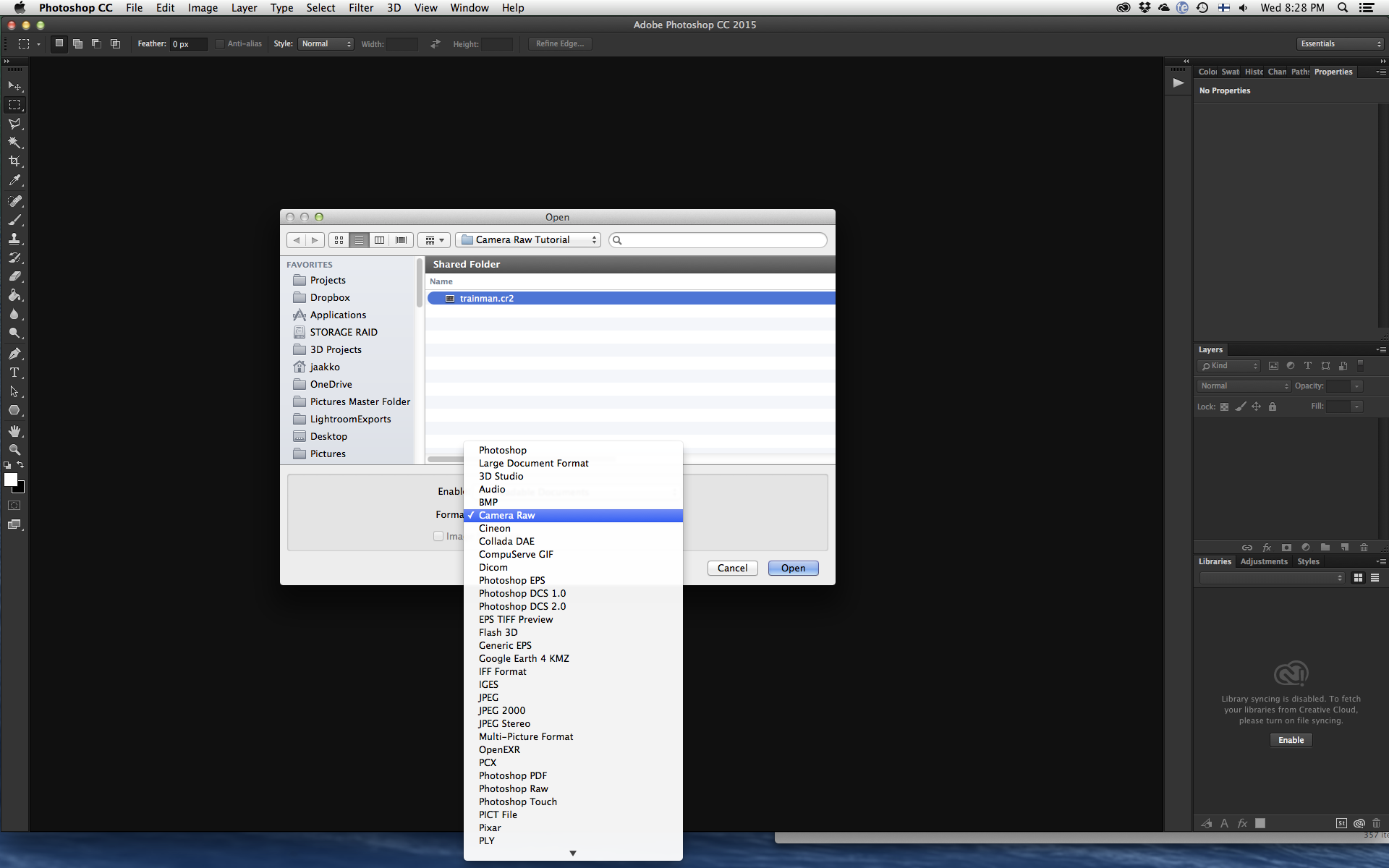This screenshot has width=1389, height=868.
Task: Select the Clone Stamp tool
Action: tap(14, 239)
